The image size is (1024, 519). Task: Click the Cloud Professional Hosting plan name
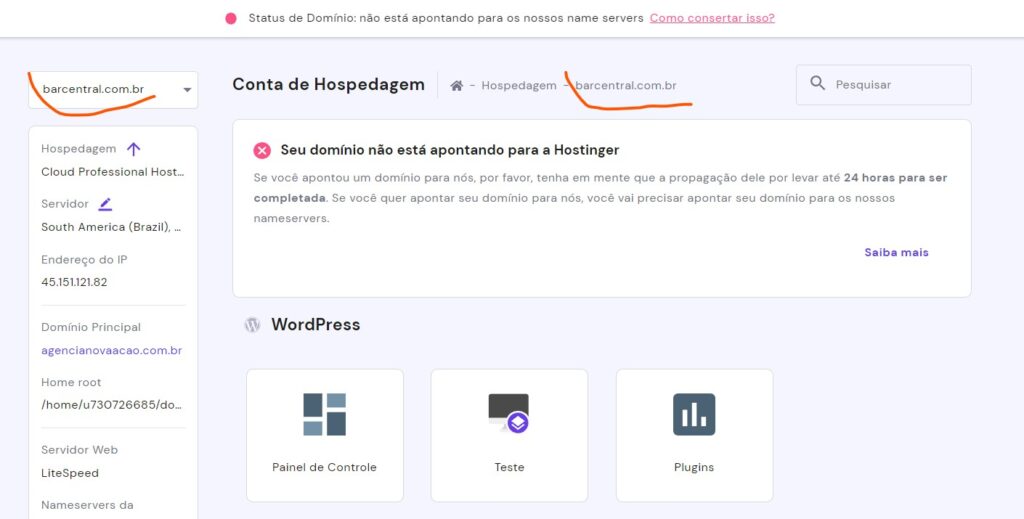(112, 172)
